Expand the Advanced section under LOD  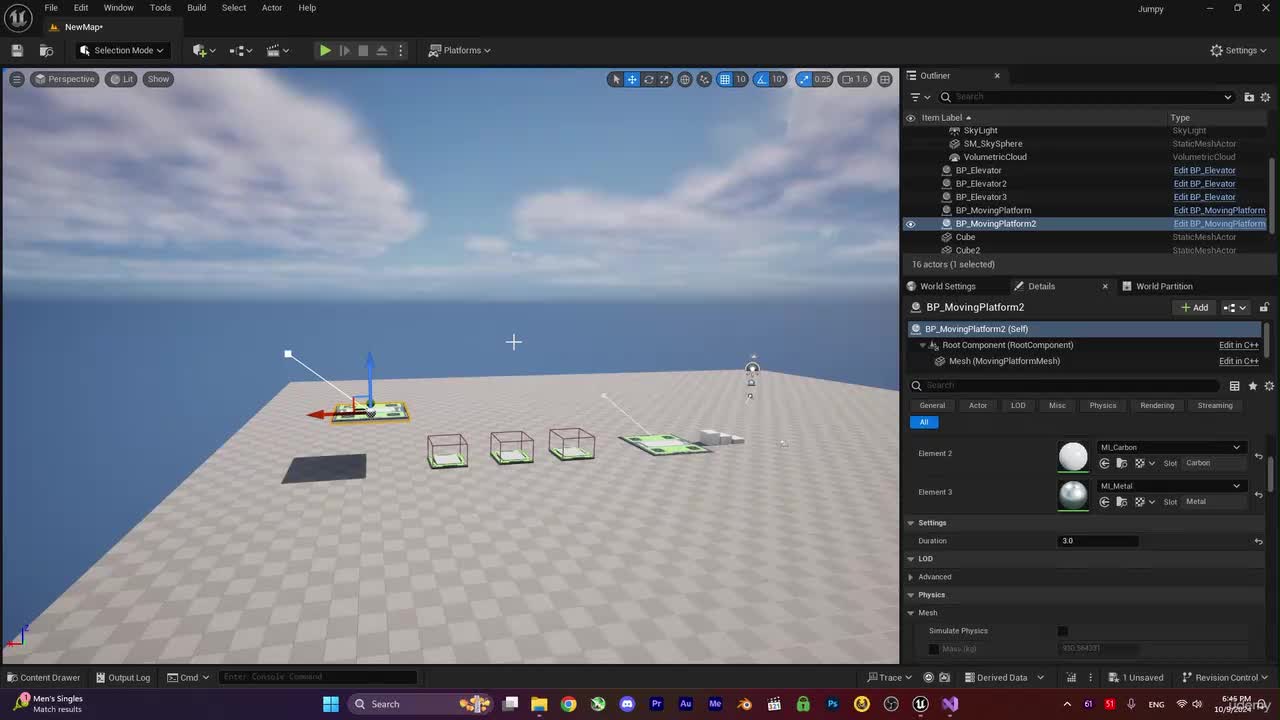911,577
